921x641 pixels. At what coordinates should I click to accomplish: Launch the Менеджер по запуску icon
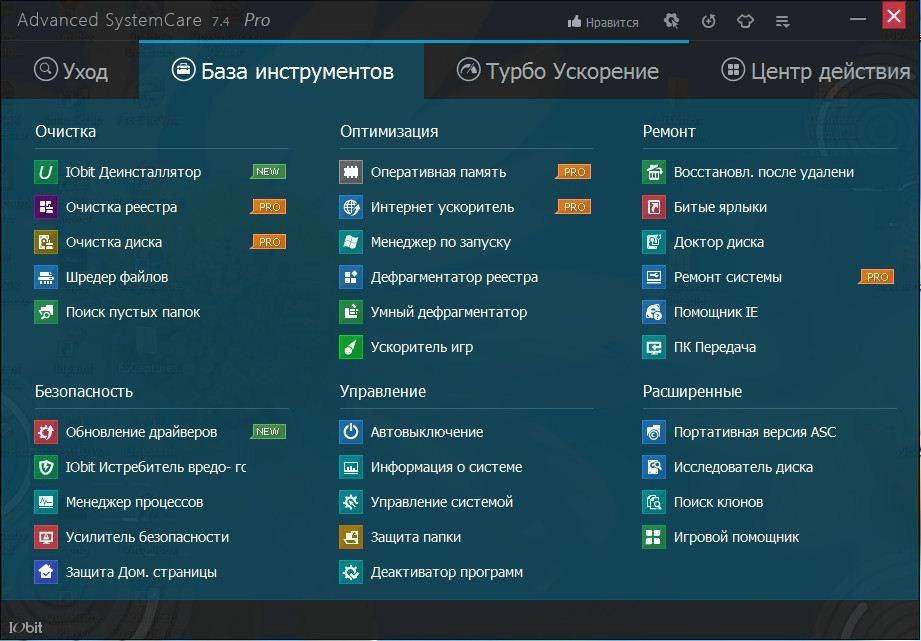coord(351,242)
